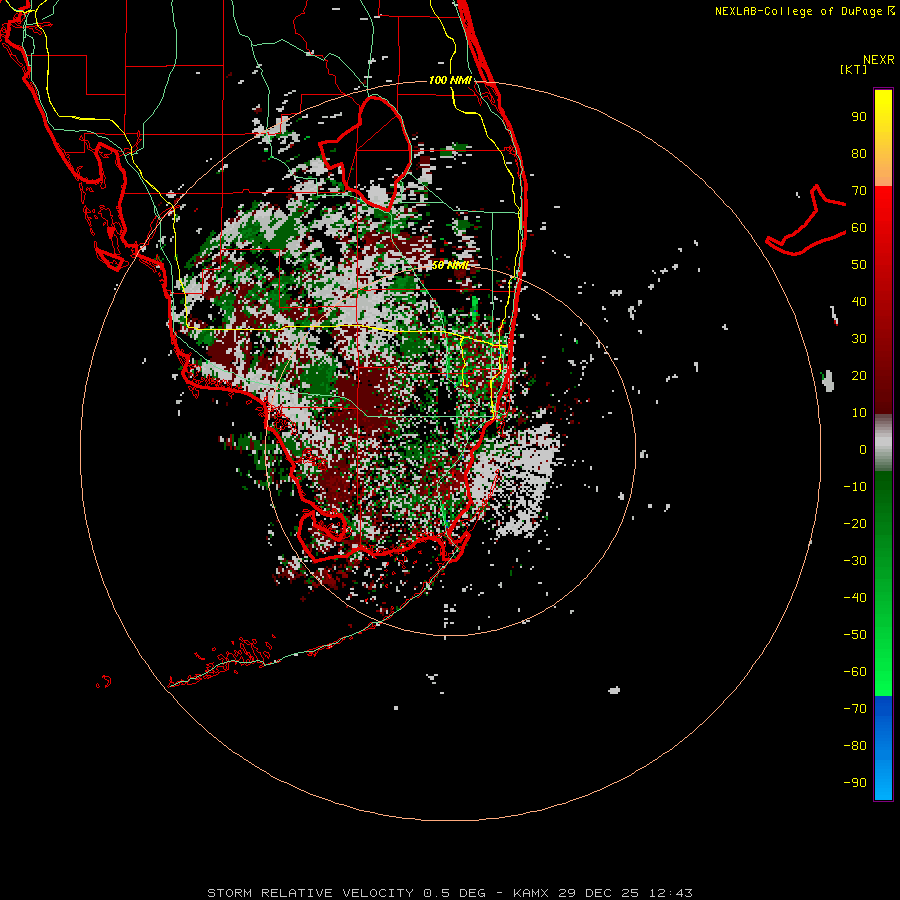This screenshot has height=900, width=900.
Task: Click the 100 NMI range ring label
Action: (450, 80)
